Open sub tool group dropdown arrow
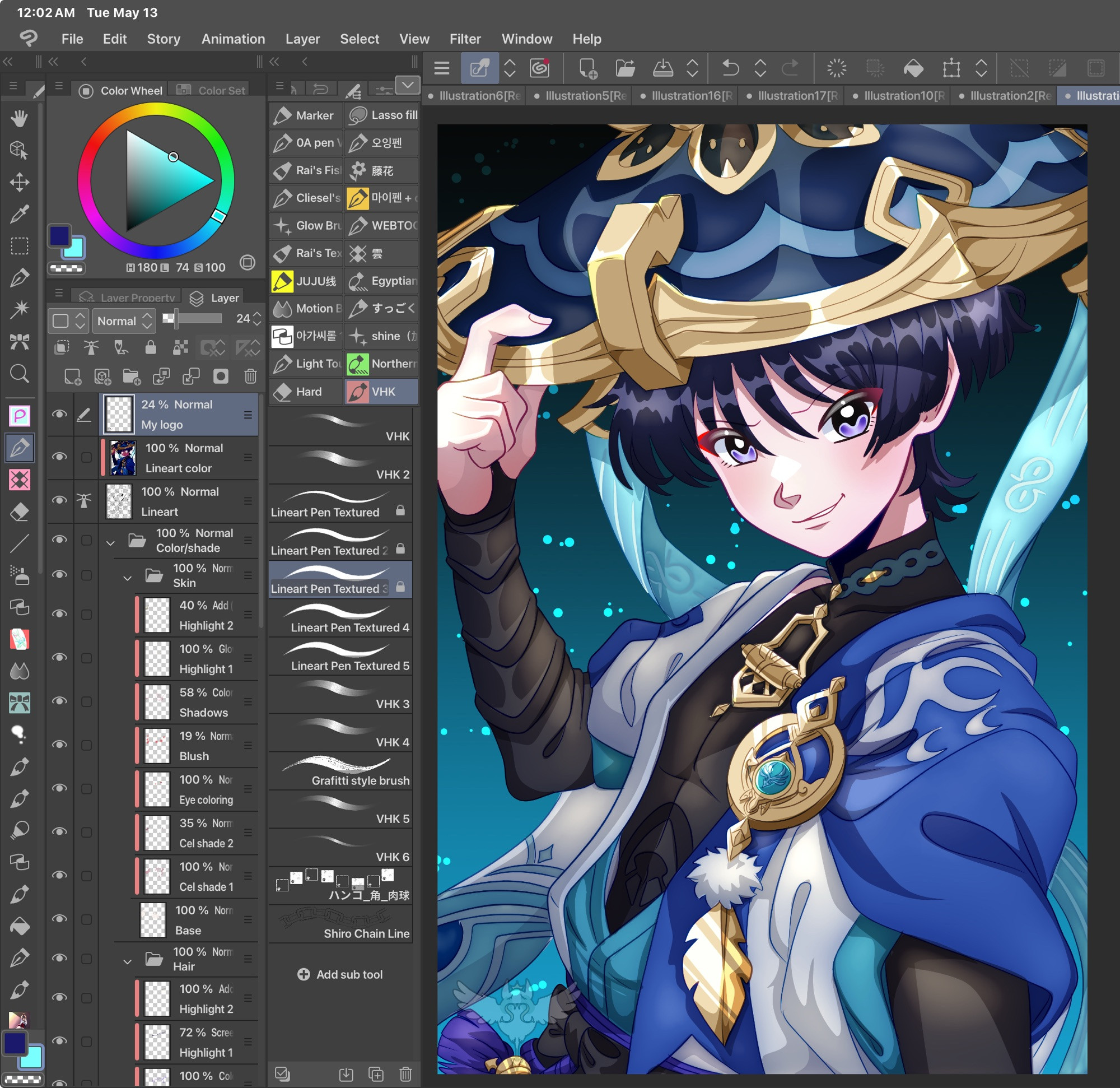The height and width of the screenshot is (1088, 1120). point(408,85)
